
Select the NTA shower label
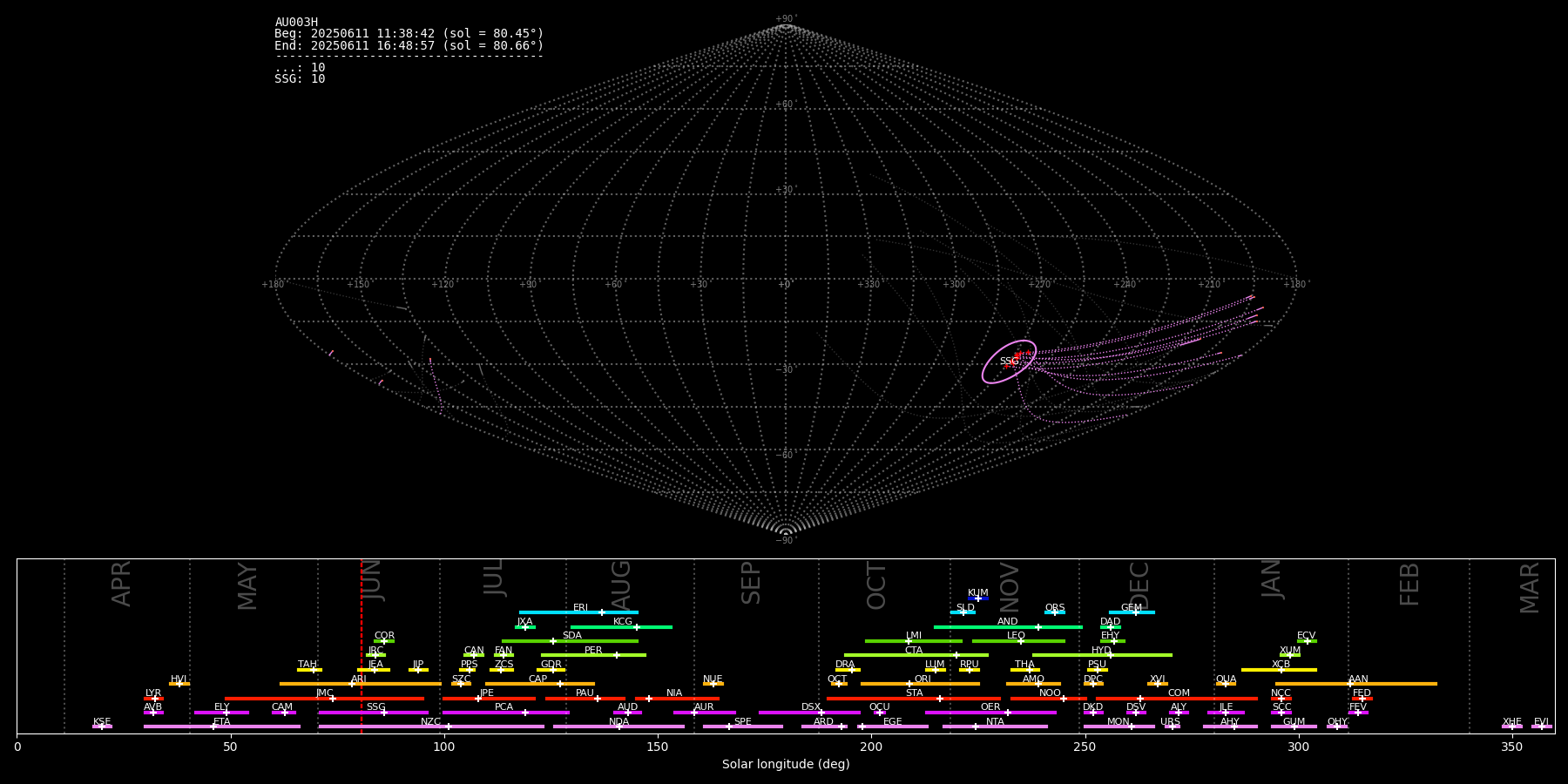(x=995, y=722)
